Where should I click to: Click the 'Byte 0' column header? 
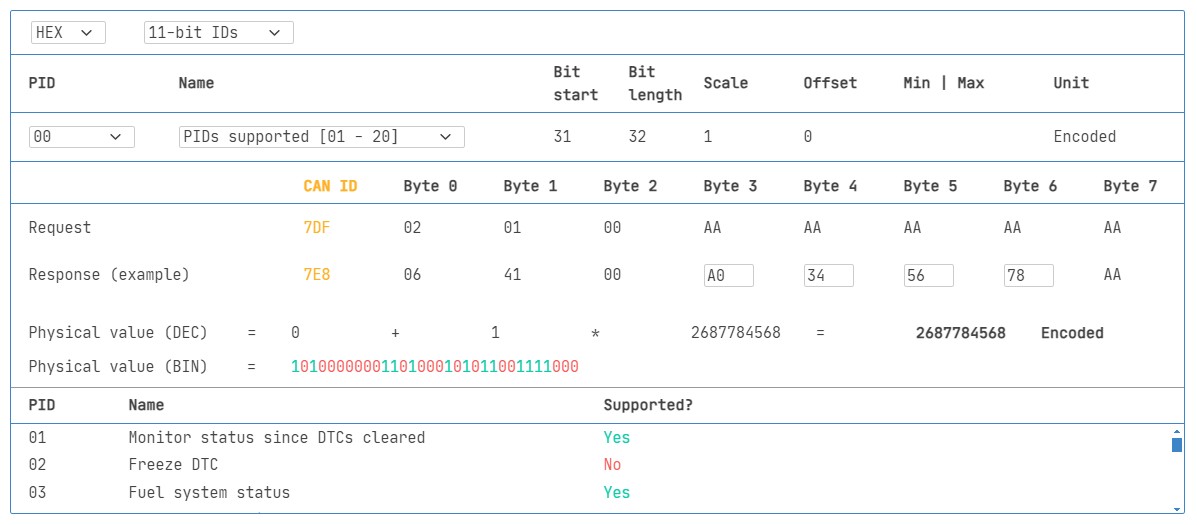pos(431,186)
